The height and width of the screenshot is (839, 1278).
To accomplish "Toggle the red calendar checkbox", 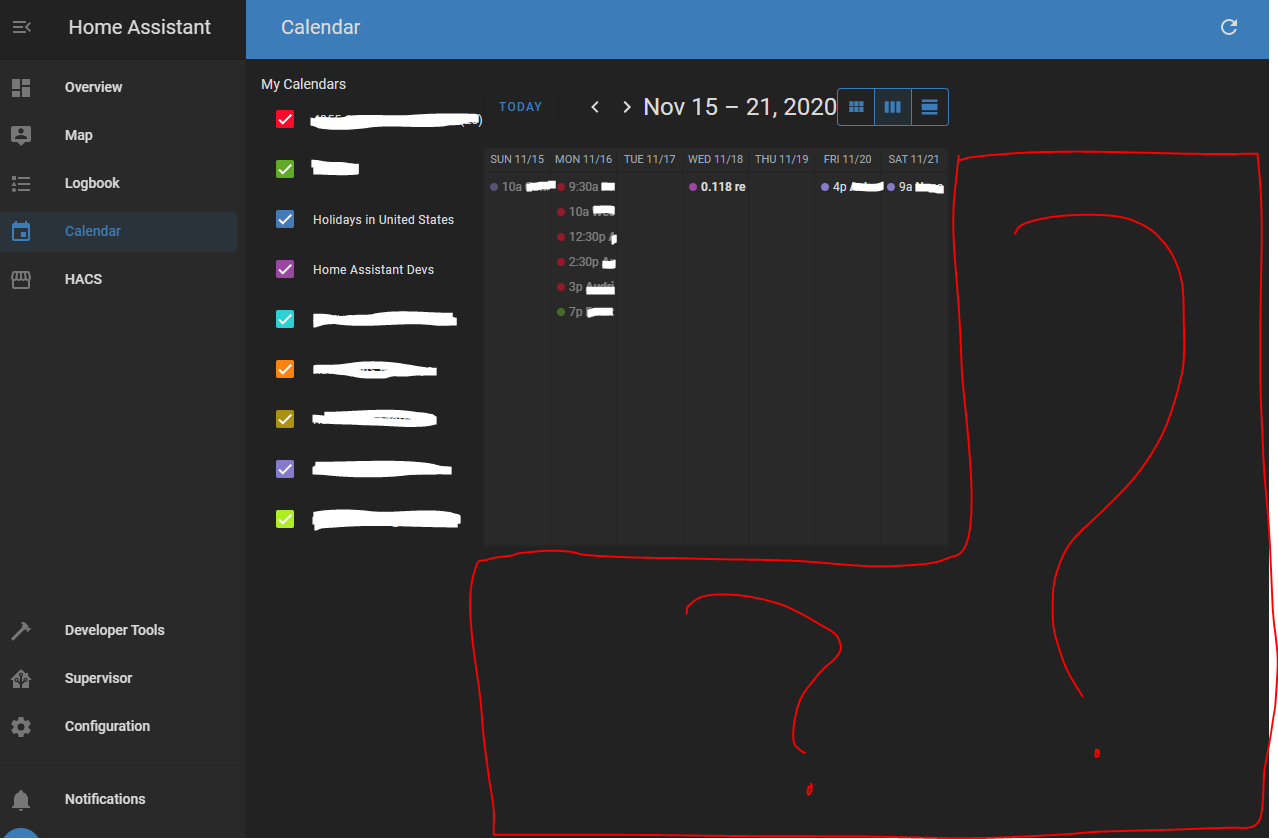I will pyautogui.click(x=285, y=119).
